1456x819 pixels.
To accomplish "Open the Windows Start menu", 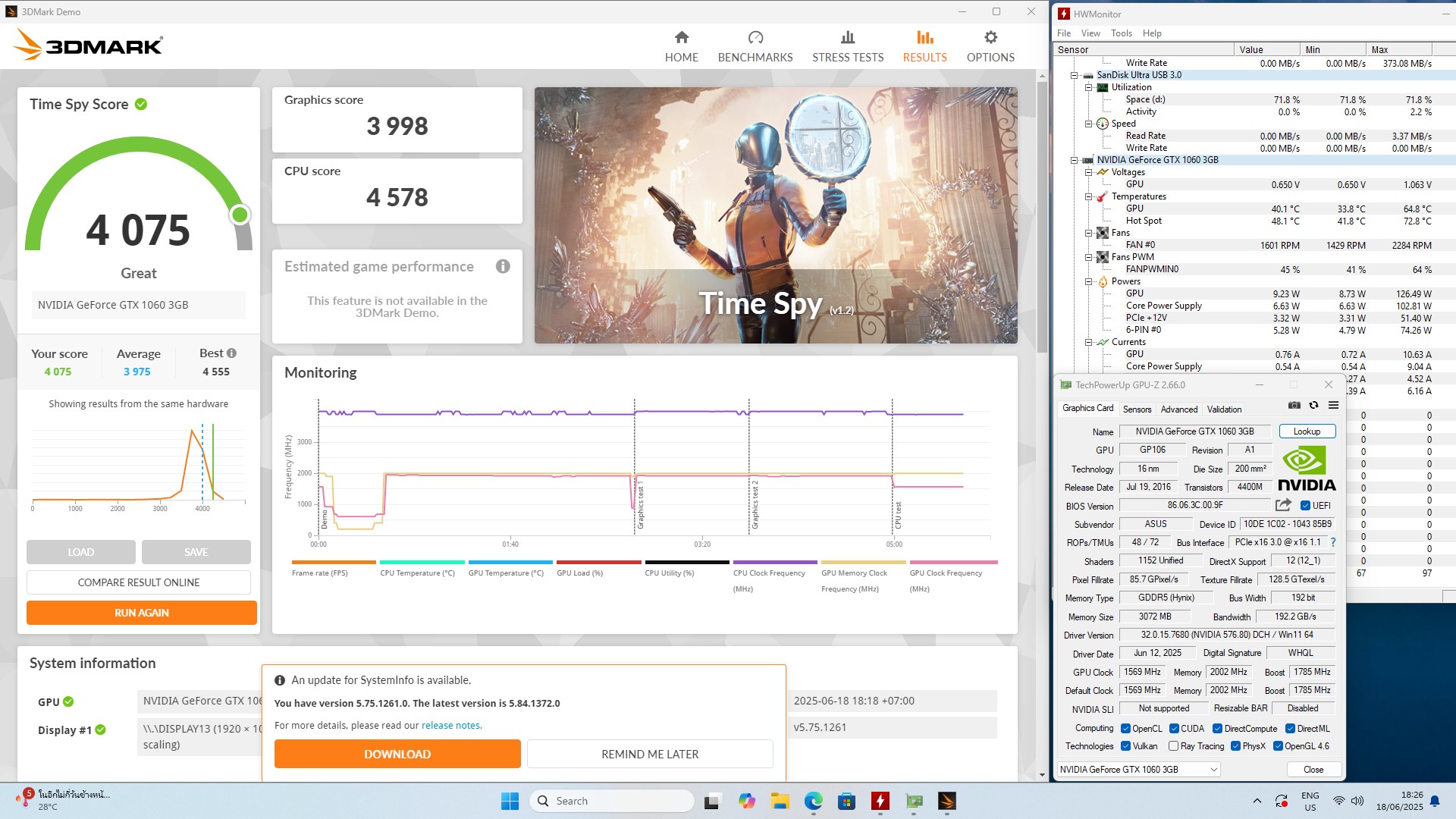I will click(510, 801).
